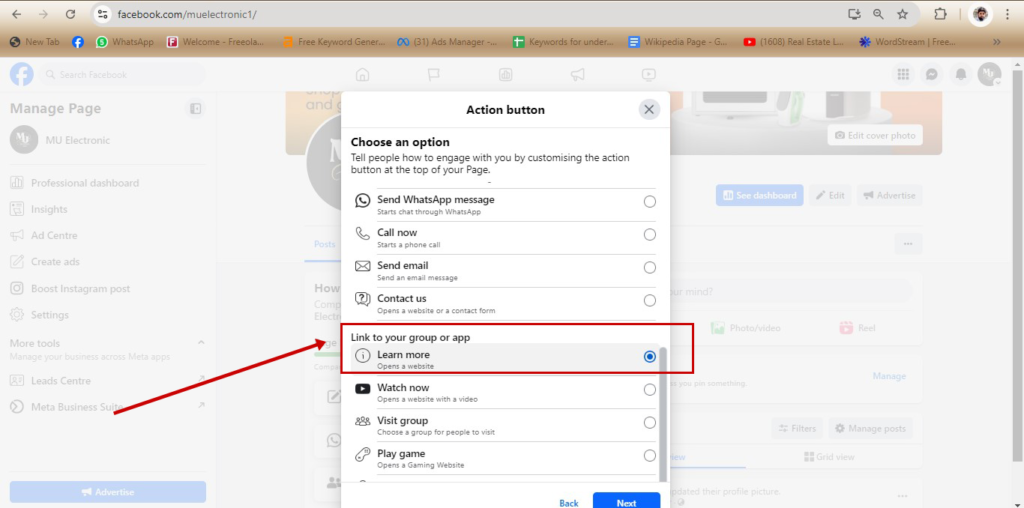Select the Learn more radio button
The height and width of the screenshot is (508, 1024).
[x=649, y=357]
